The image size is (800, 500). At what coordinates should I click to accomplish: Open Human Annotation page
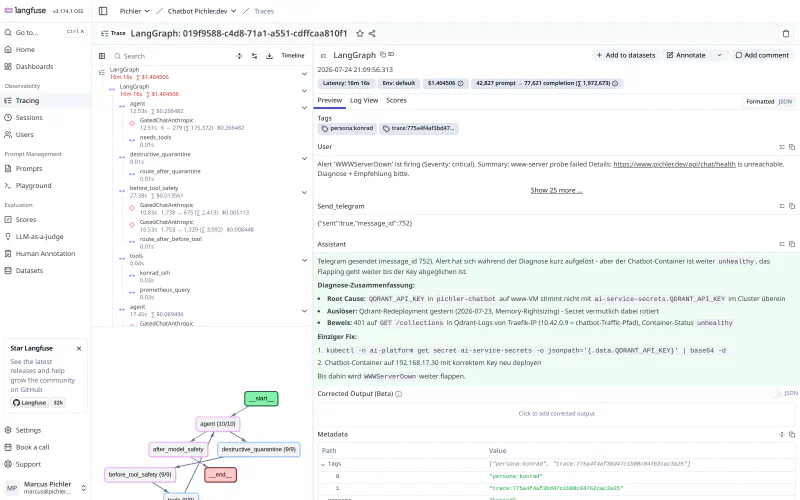(45, 254)
